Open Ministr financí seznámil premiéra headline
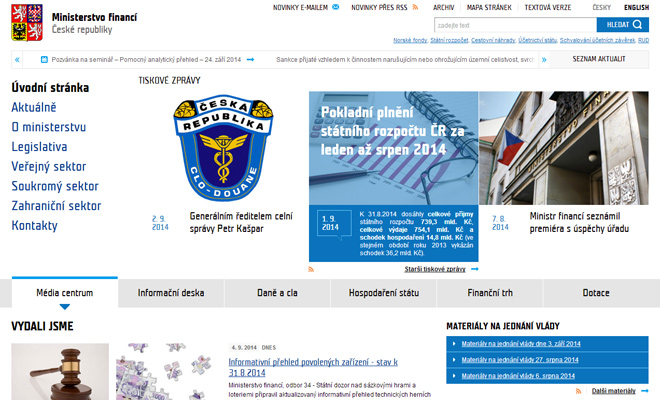Screen dimensions: 660x400 (579, 222)
